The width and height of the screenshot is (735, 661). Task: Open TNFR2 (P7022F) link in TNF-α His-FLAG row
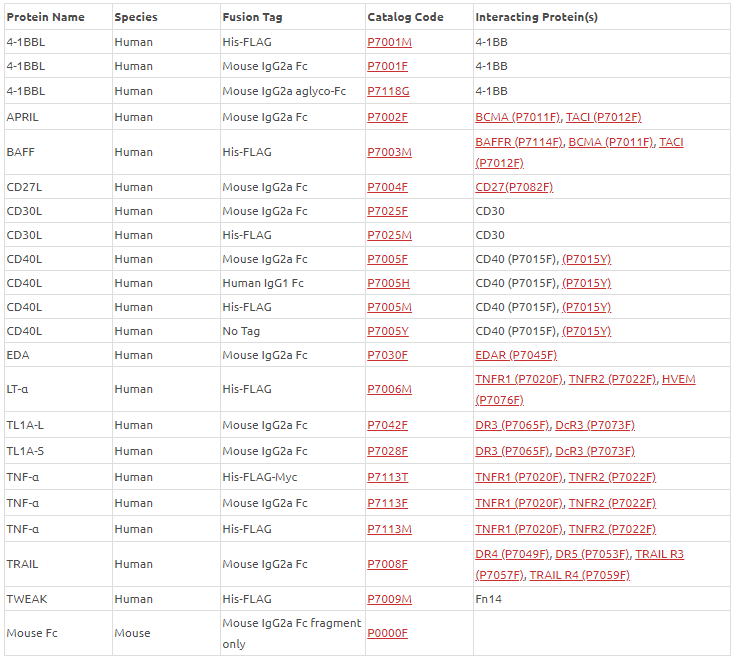click(612, 529)
